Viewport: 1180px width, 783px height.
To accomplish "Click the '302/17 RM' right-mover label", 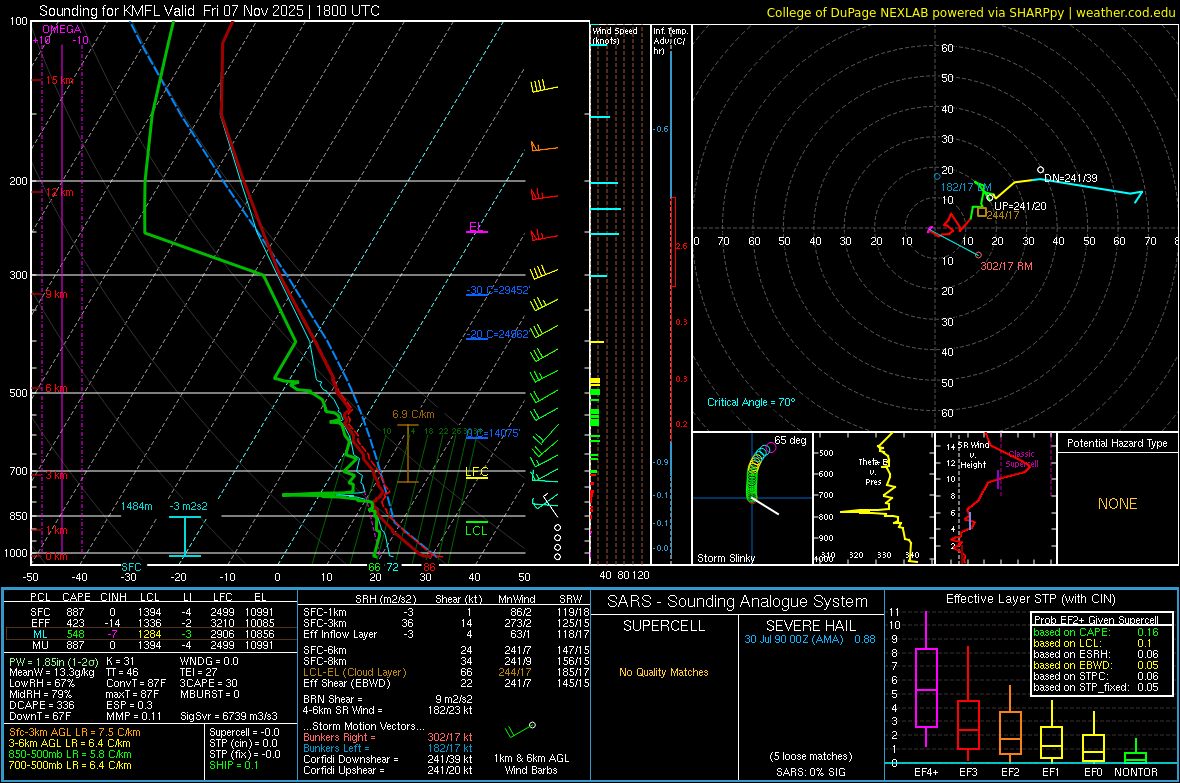I will pos(1006,267).
